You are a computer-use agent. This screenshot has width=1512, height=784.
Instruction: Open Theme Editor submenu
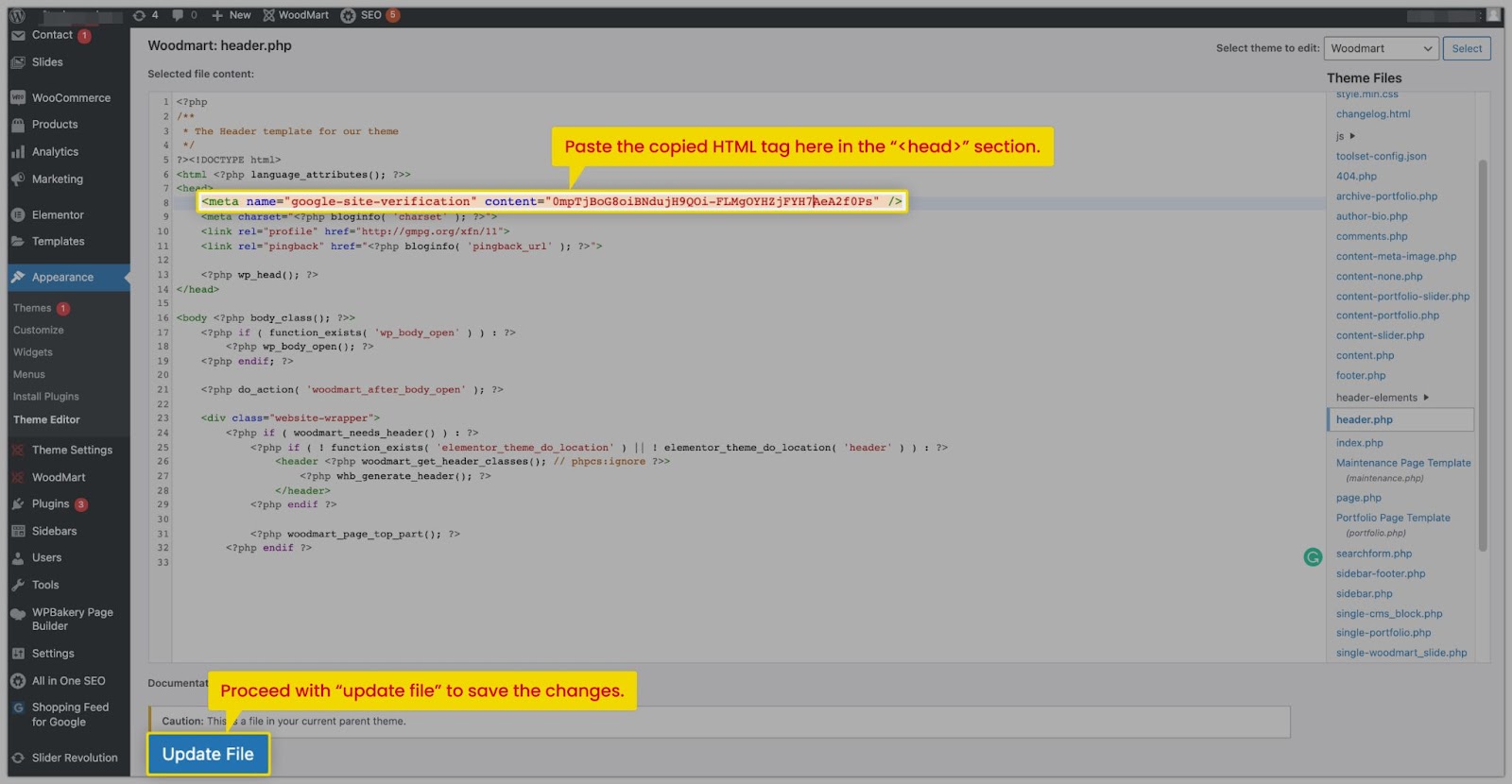click(46, 419)
